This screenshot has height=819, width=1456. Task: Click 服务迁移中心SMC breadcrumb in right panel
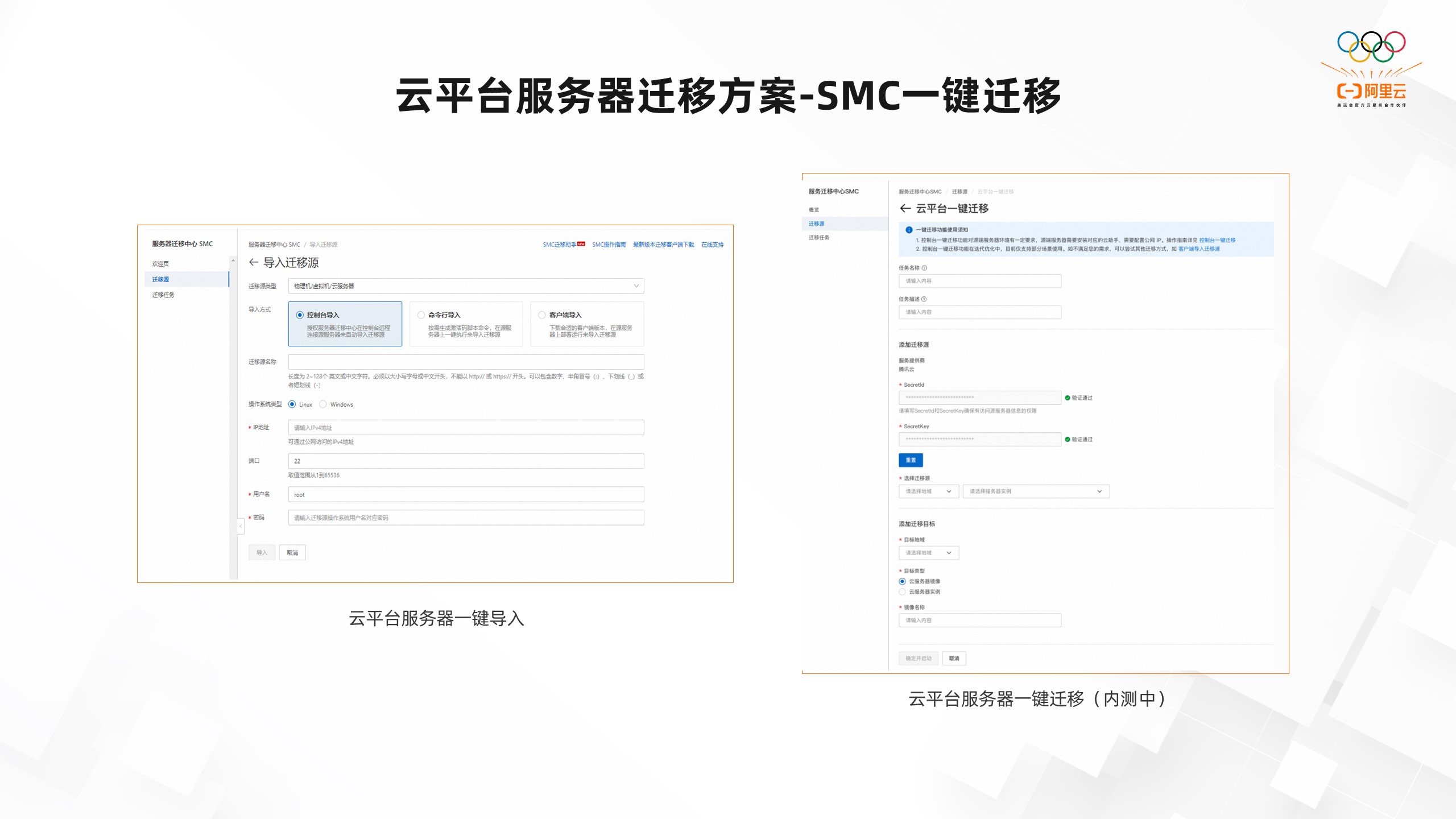[920, 192]
